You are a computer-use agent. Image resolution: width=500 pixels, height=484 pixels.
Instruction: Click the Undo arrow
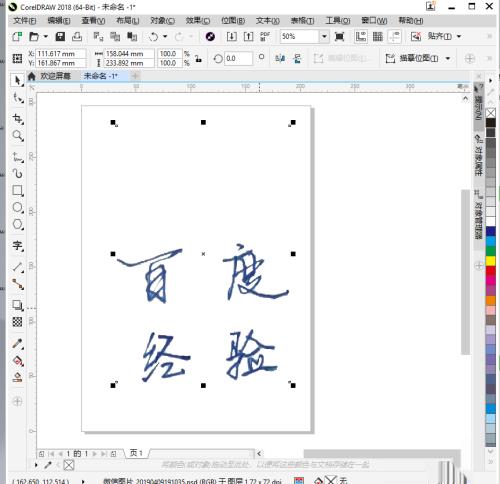(x=153, y=36)
